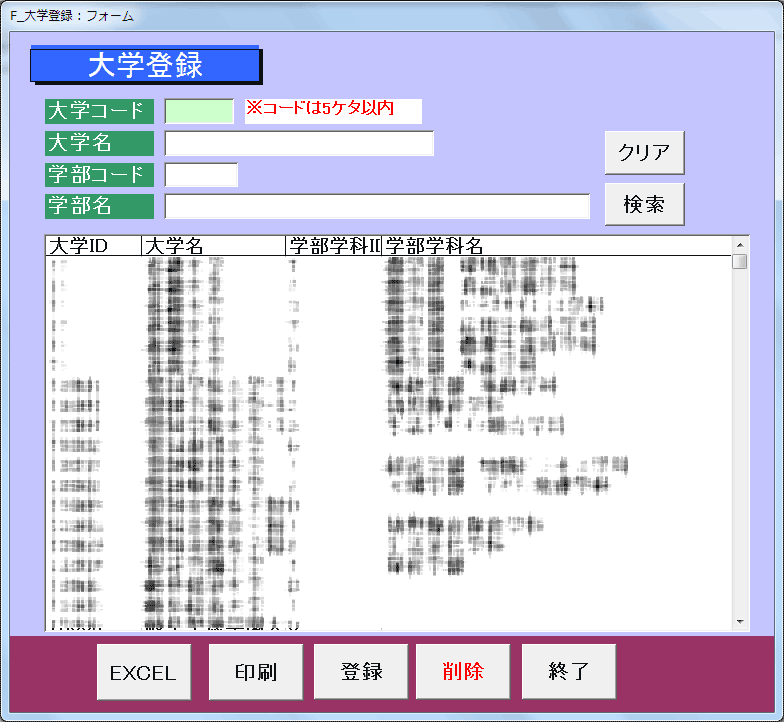Focus the 大学コード input field

[199, 111]
